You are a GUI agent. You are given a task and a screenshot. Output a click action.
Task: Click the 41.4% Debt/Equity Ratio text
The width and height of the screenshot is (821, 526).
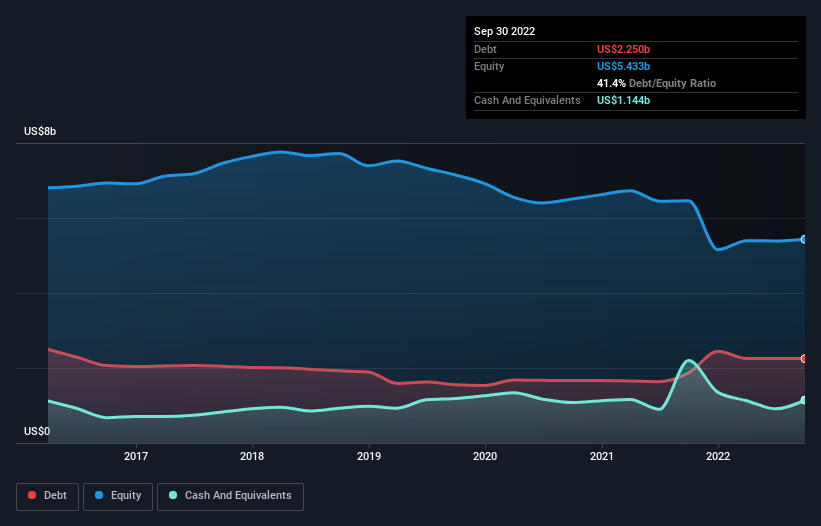click(656, 83)
